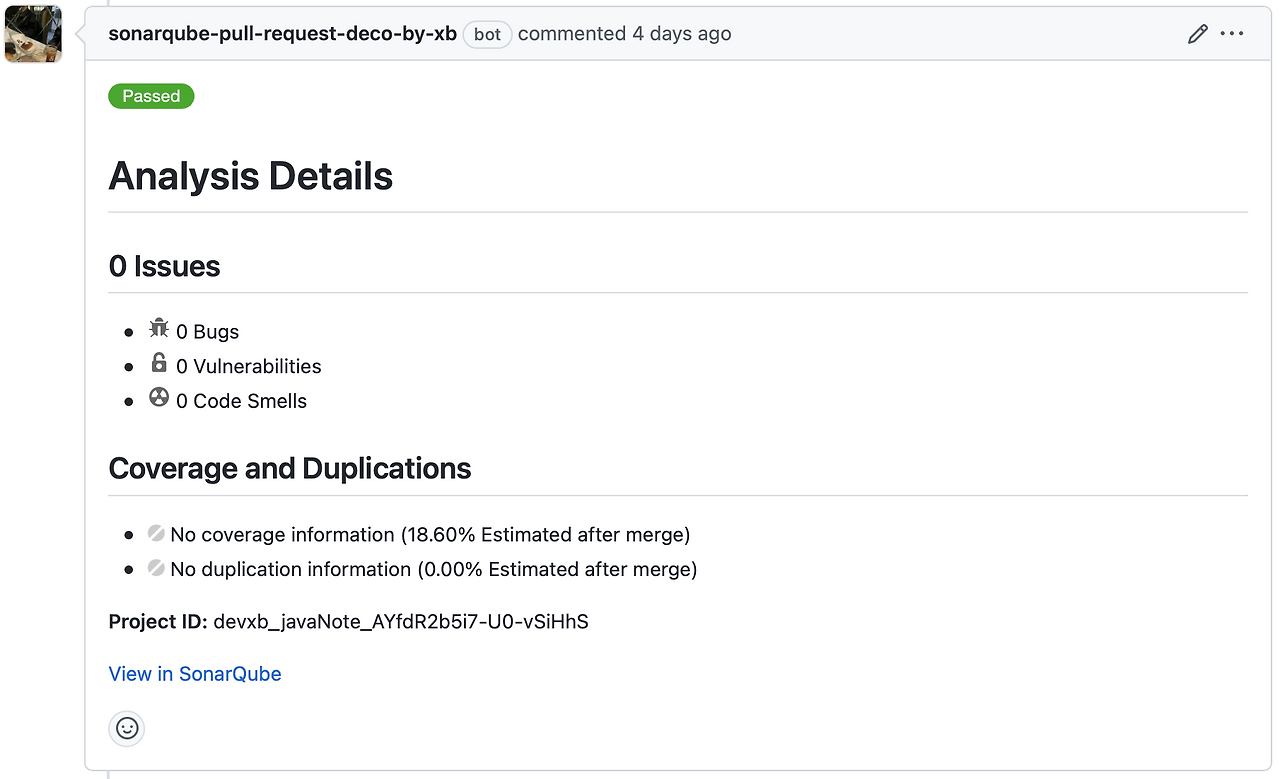Image resolution: width=1280 pixels, height=779 pixels.
Task: Open the View in SonarQube link
Action: (195, 674)
